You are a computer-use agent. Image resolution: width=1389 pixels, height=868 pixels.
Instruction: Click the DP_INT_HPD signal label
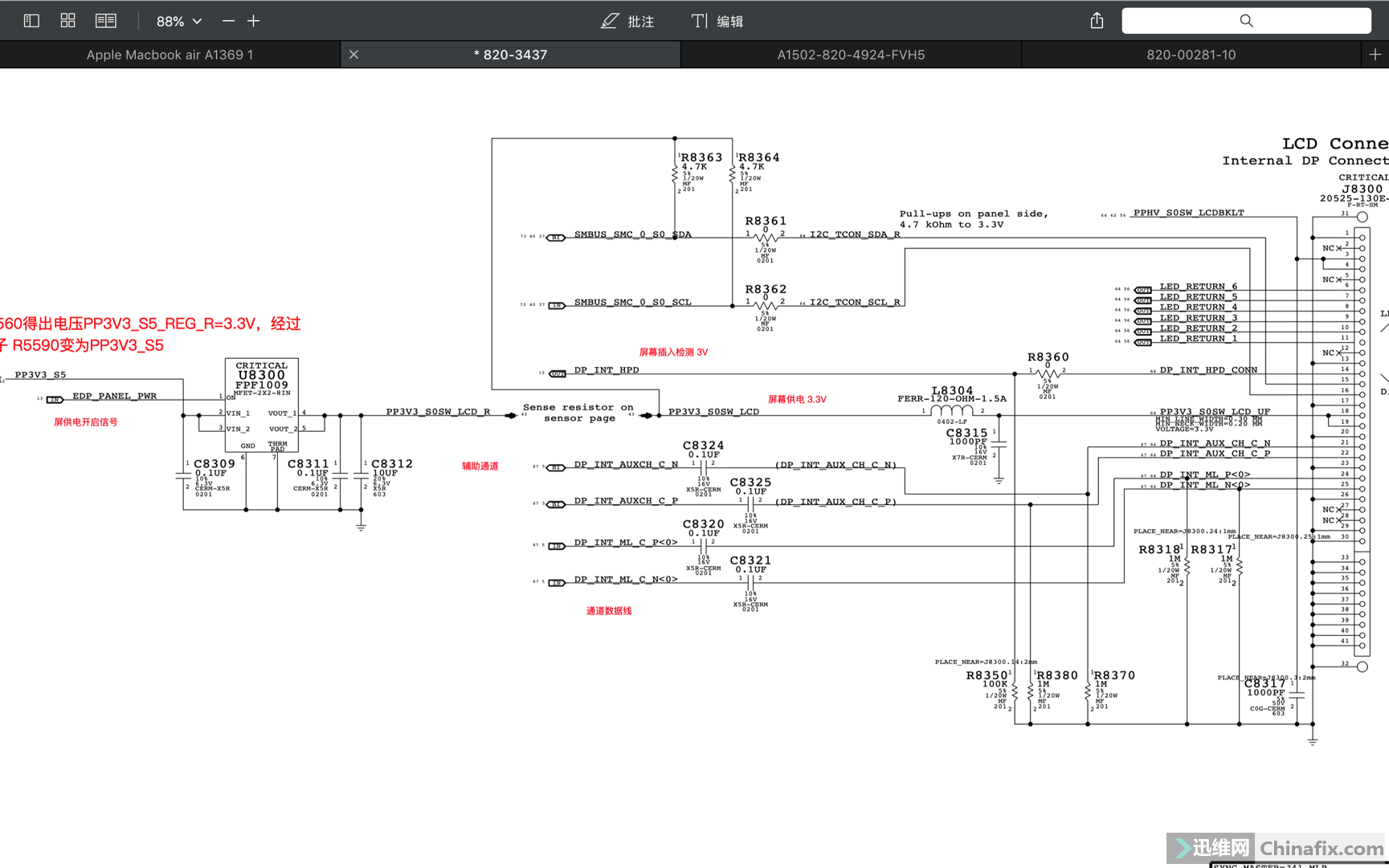coord(607,370)
